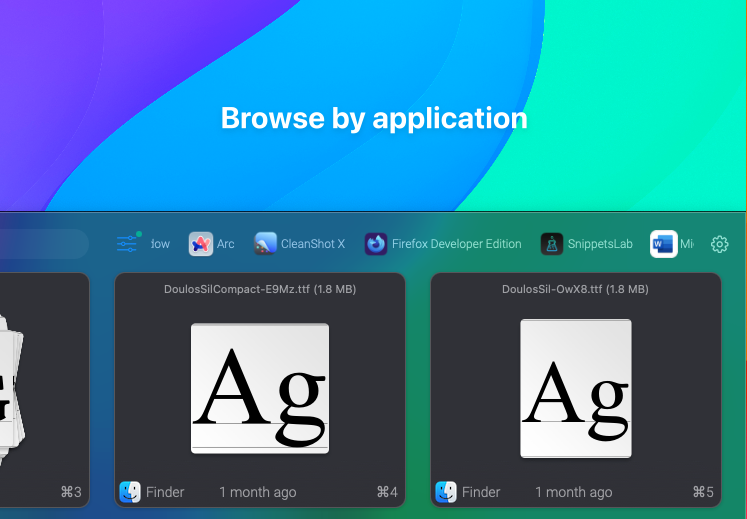747x519 pixels.
Task: Open the filter options icon
Action: tap(127, 244)
